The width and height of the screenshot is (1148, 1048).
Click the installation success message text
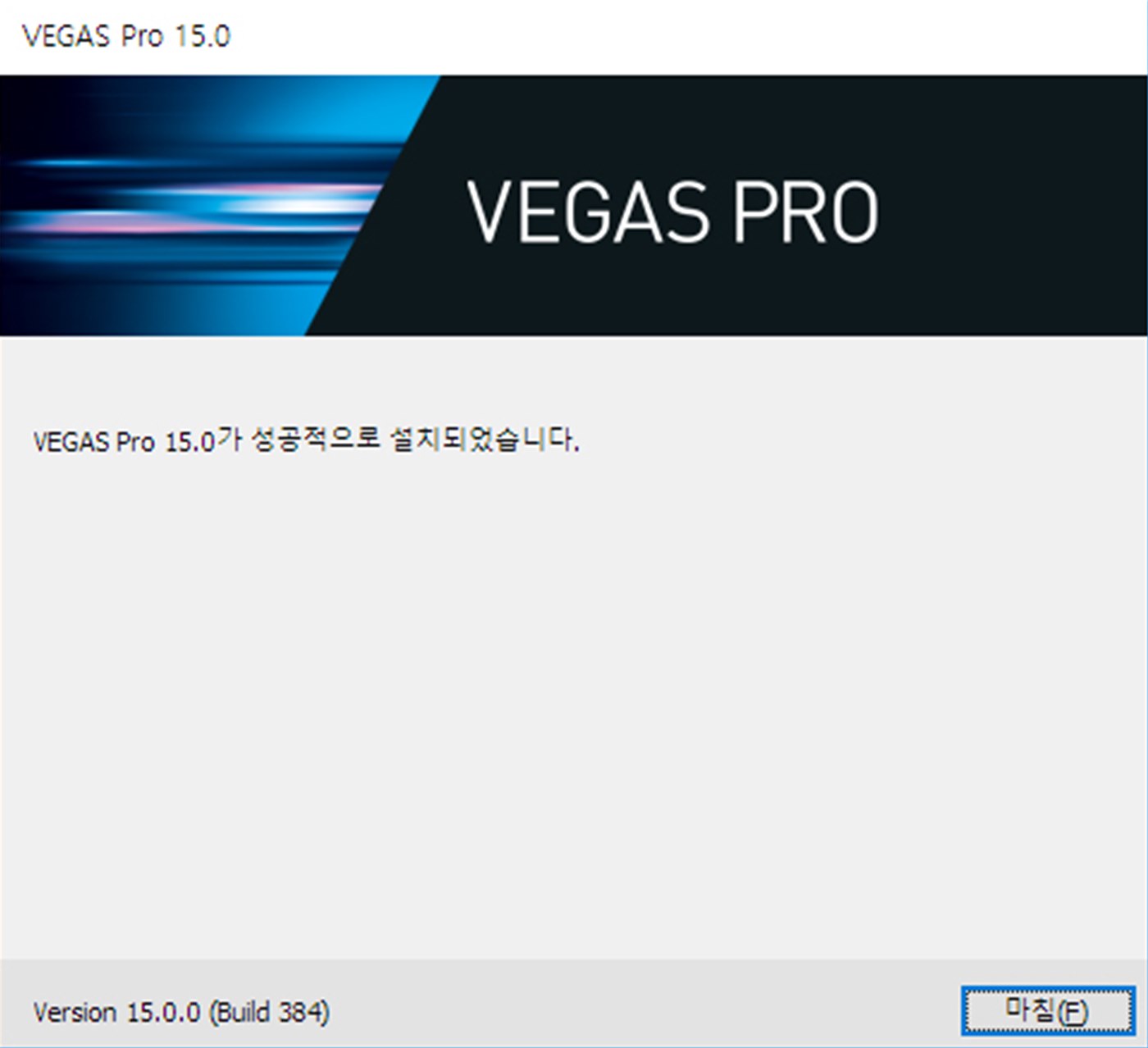pos(306,440)
